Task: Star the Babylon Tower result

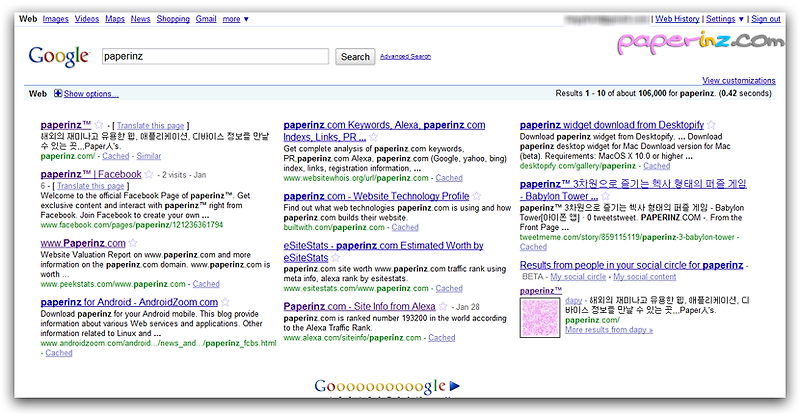Action: (x=605, y=196)
